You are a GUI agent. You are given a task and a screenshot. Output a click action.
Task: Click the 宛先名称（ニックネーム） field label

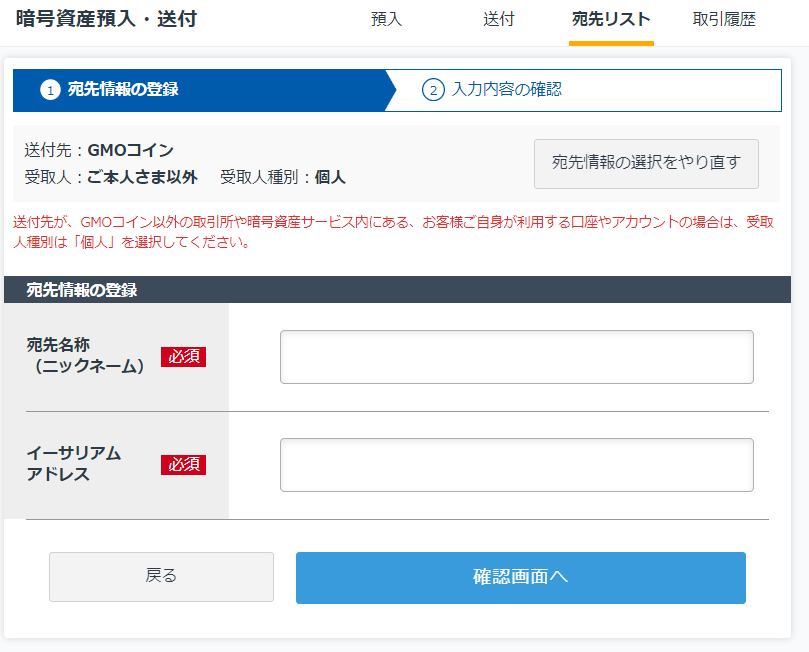tap(86, 356)
